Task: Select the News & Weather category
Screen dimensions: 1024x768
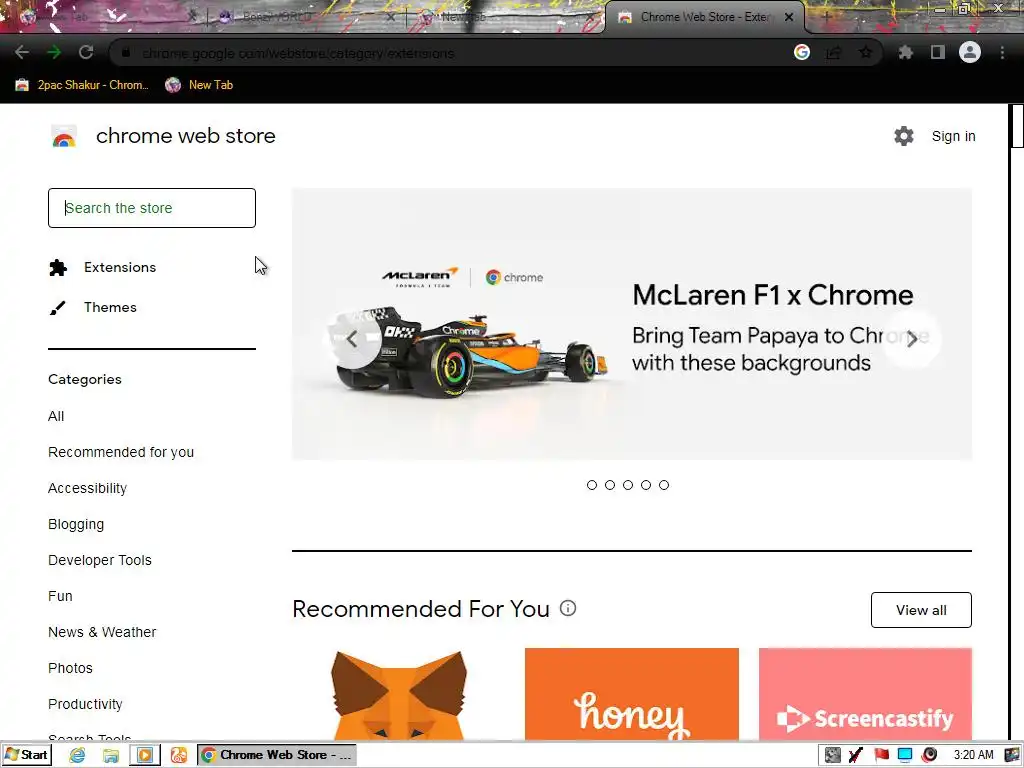Action: [102, 632]
